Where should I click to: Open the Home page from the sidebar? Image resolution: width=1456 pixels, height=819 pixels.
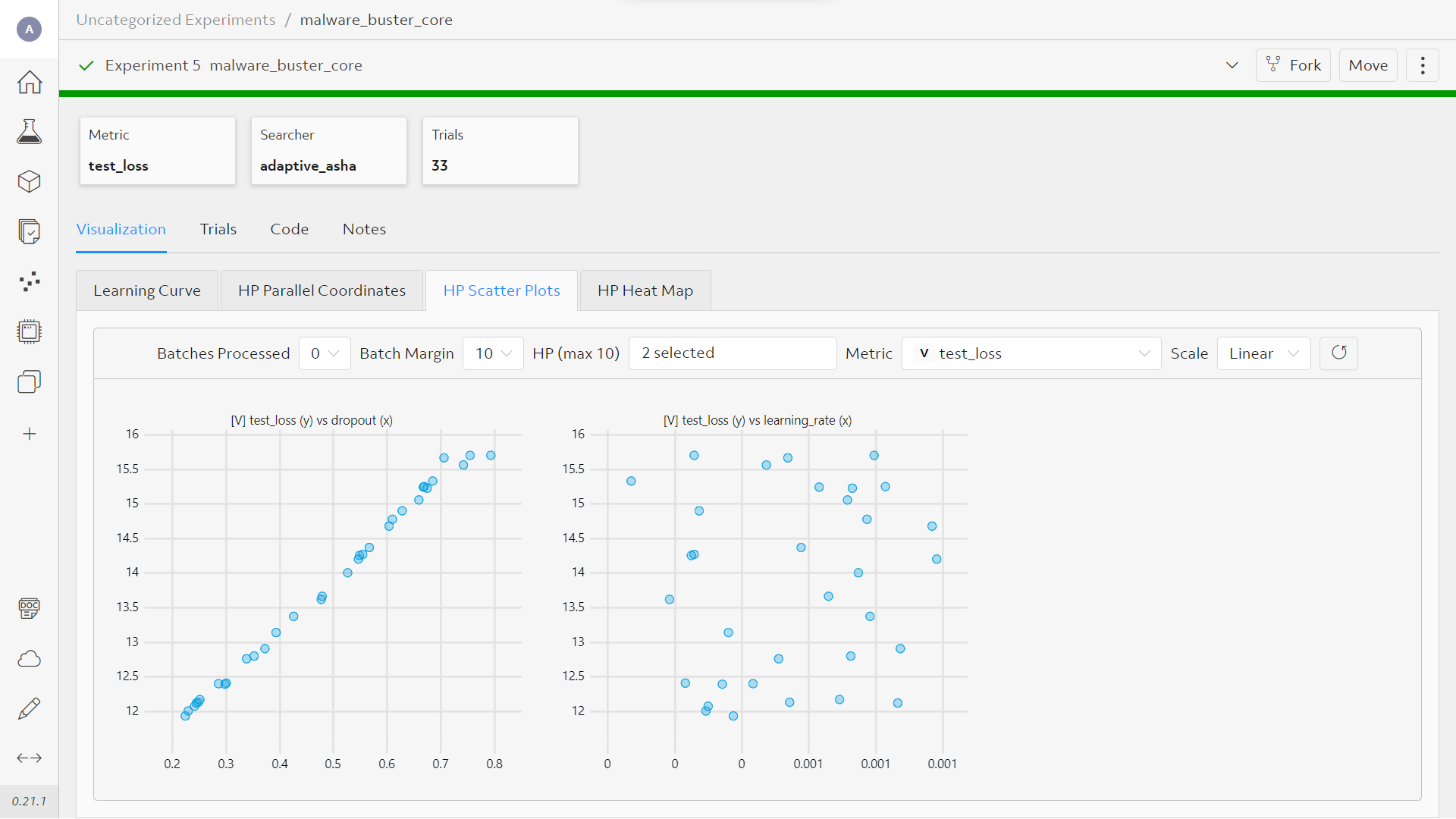29,82
